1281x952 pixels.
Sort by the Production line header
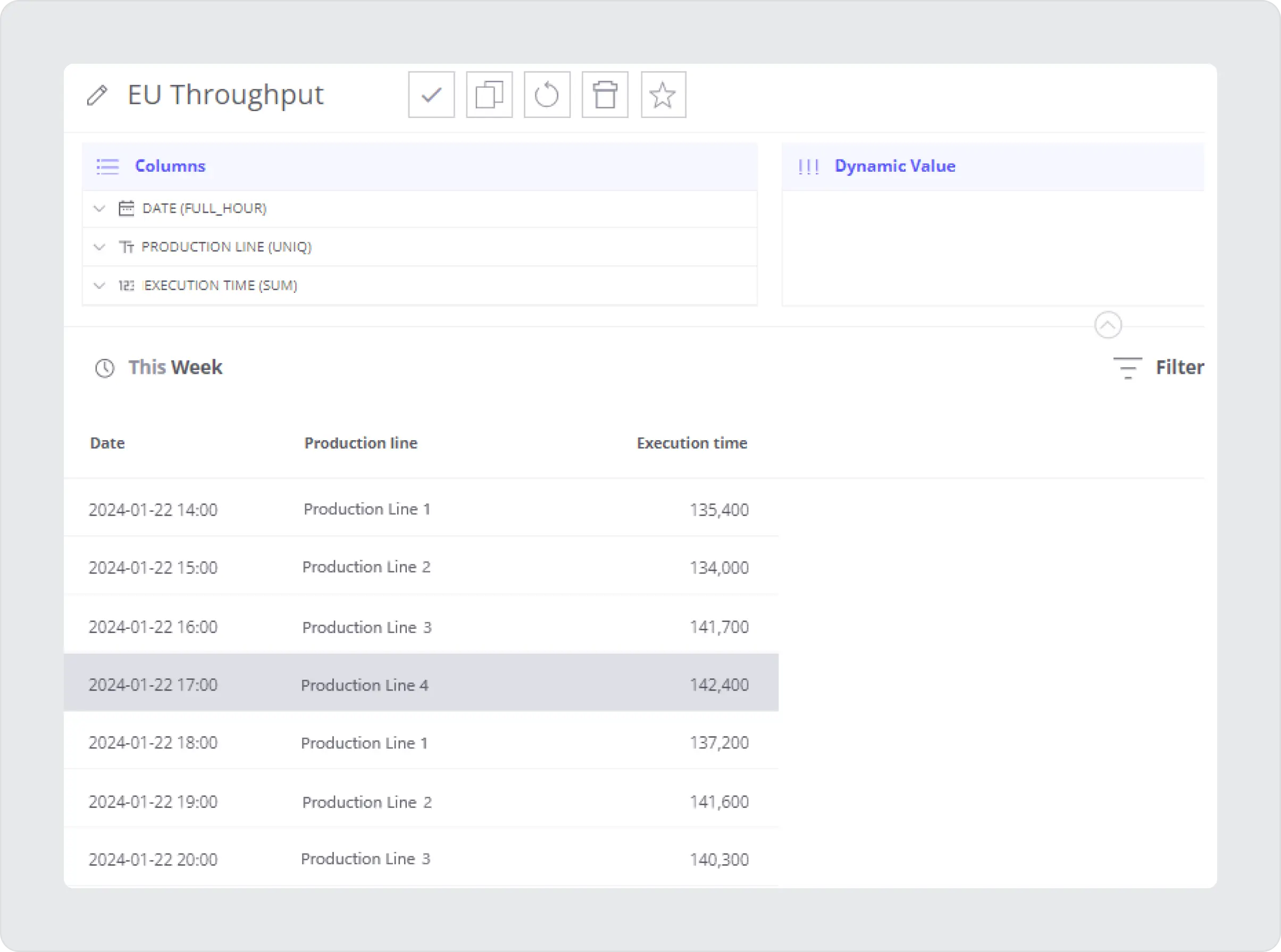click(361, 443)
